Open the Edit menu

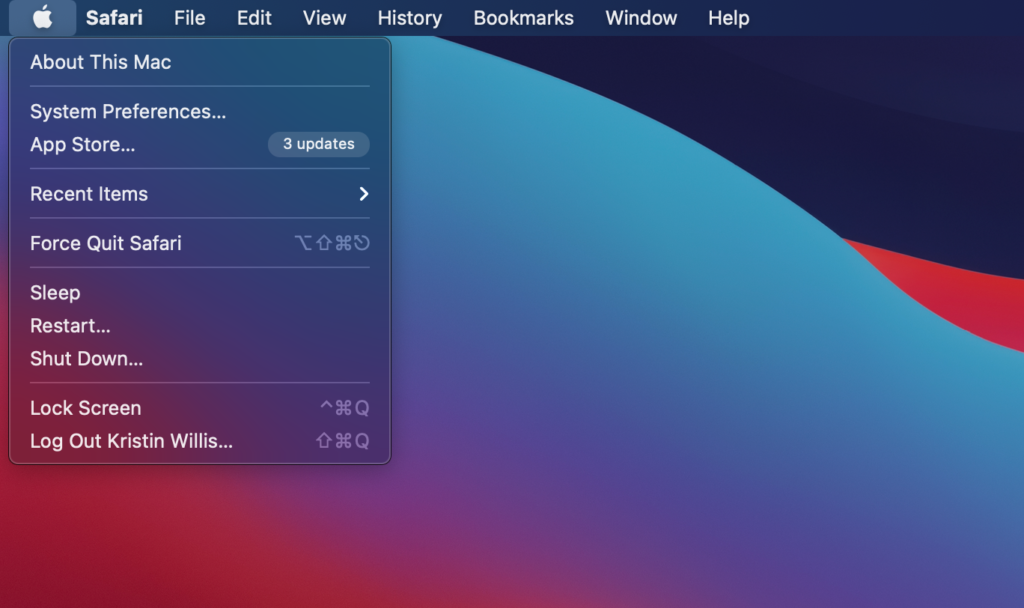point(254,18)
